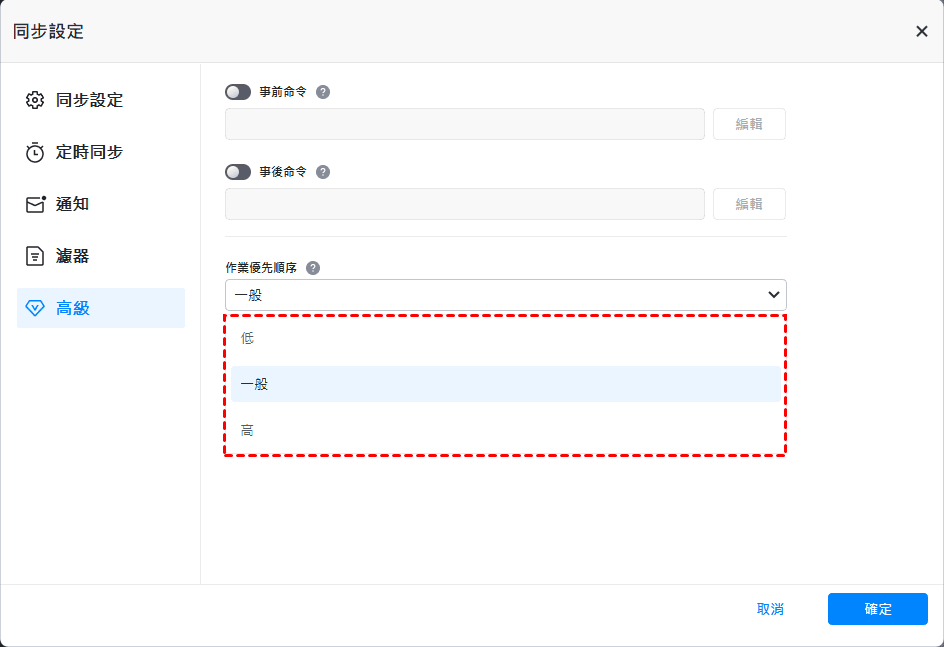Screen dimensions: 944x647
Task: Click 編輯 button for 事後命令
Action: 749,204
